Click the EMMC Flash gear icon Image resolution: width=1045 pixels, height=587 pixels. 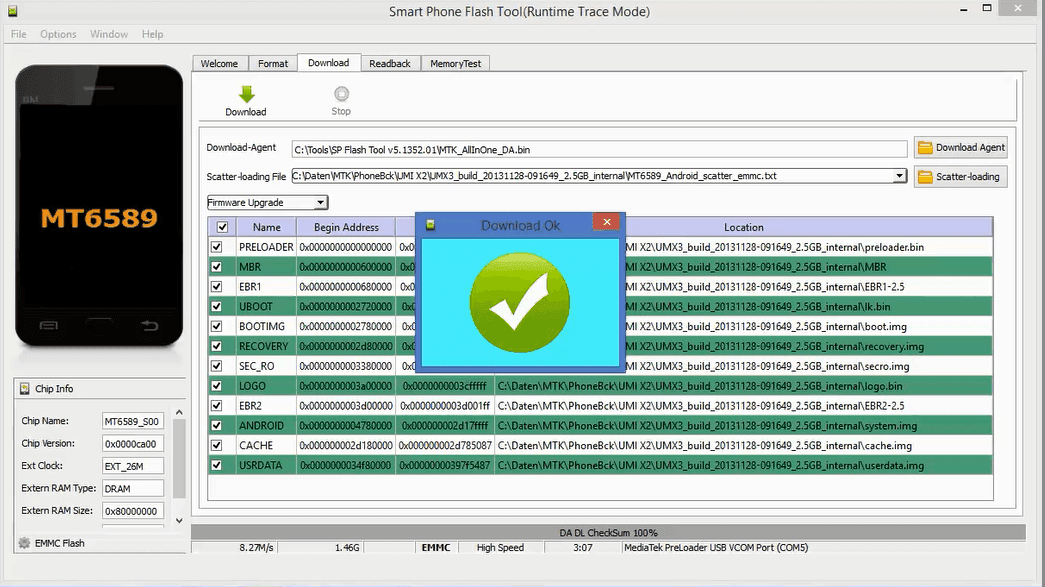pos(25,543)
